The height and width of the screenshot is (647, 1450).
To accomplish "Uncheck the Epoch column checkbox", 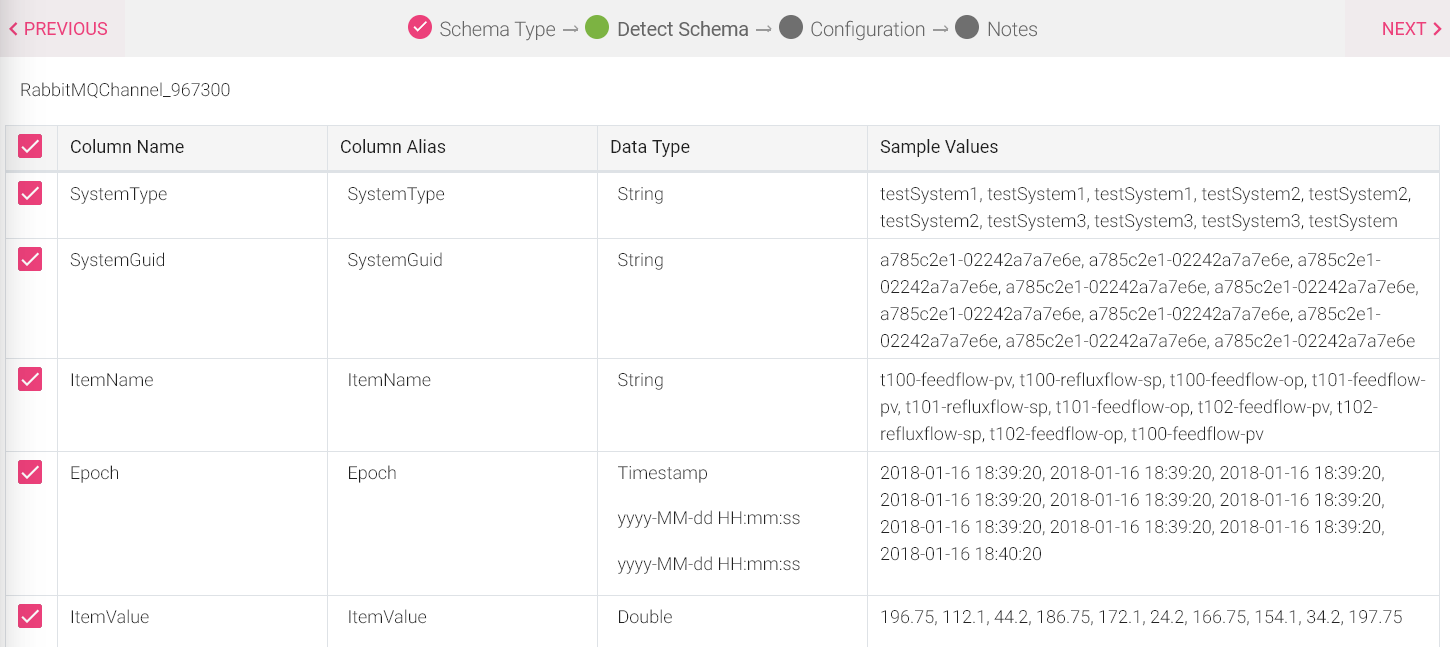I will pos(31,472).
